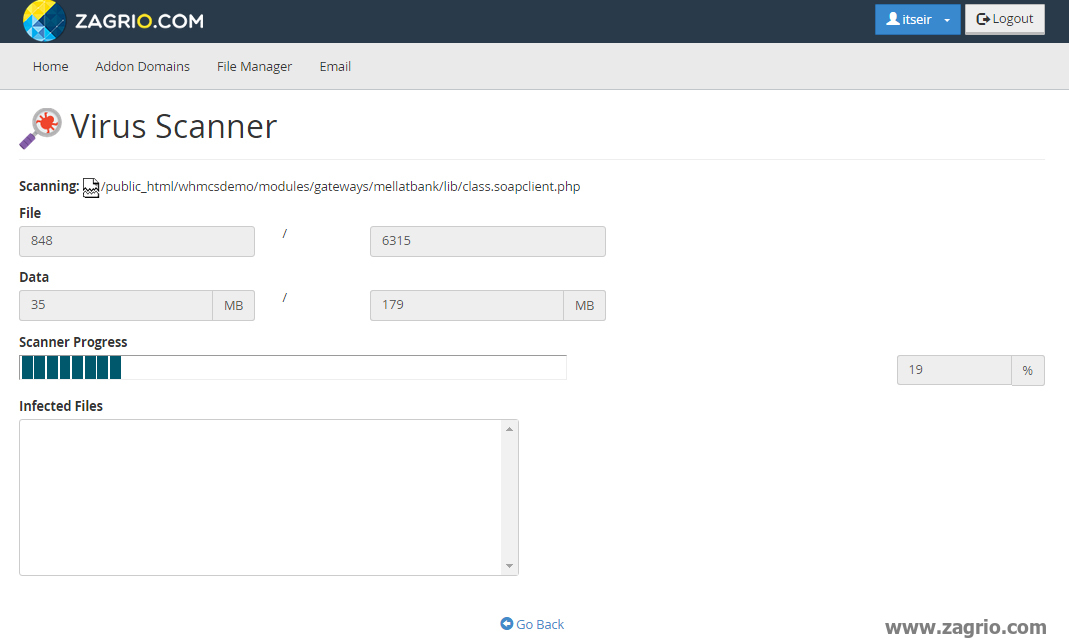The height and width of the screenshot is (644, 1069).
Task: Click the scanned data field showing 35
Action: [115, 305]
